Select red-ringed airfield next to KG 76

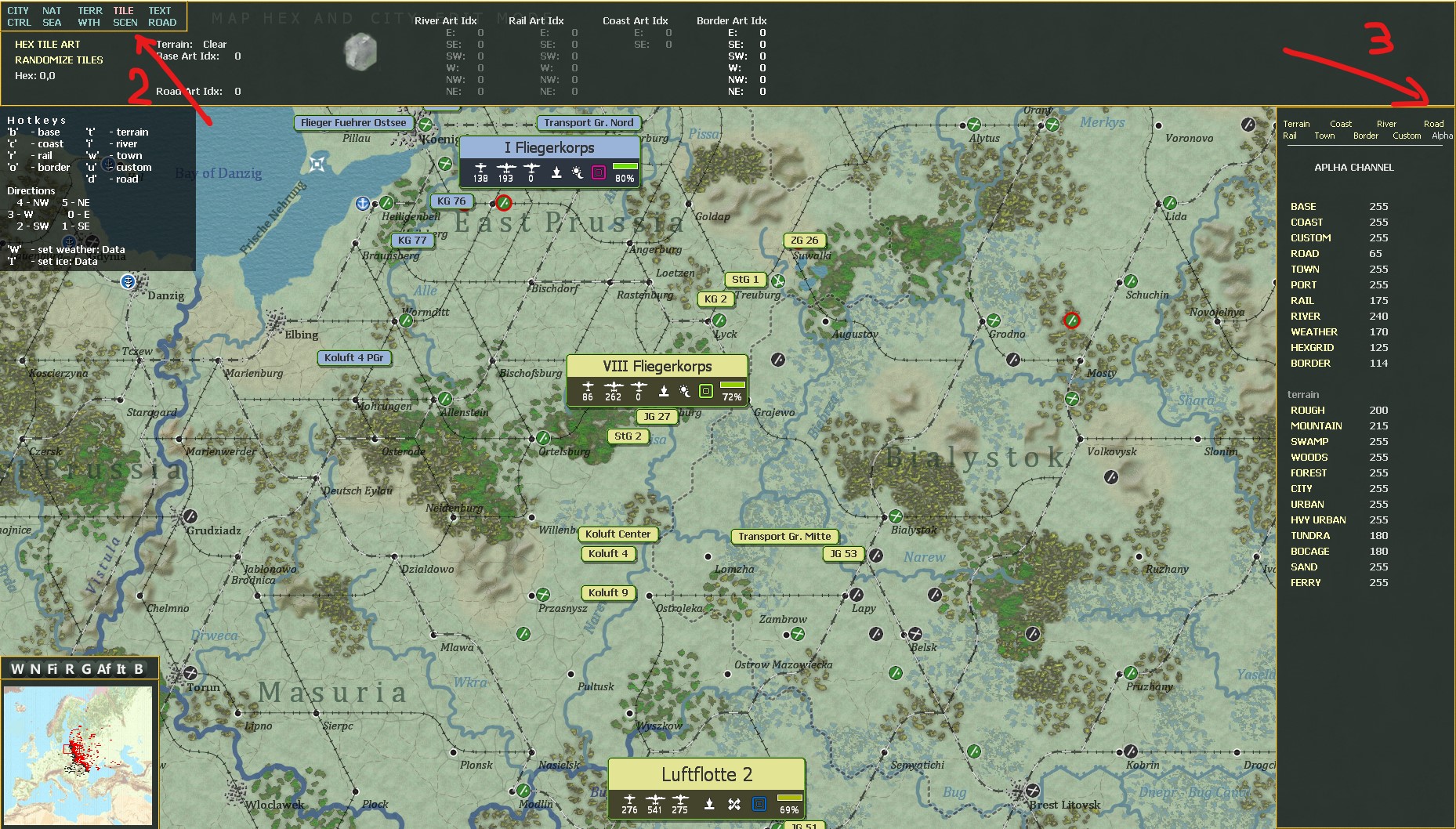coord(504,203)
